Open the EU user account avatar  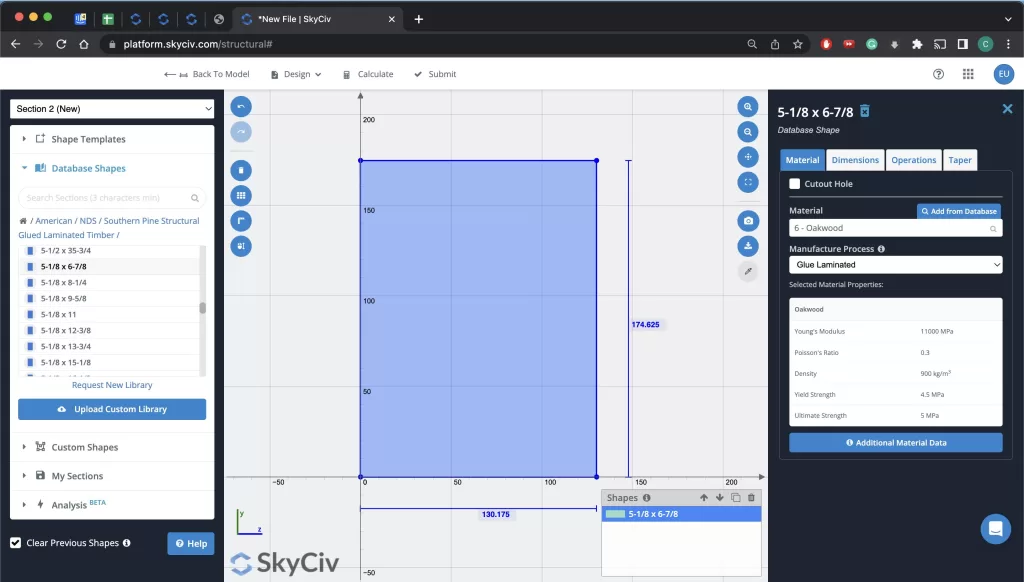(x=1004, y=74)
